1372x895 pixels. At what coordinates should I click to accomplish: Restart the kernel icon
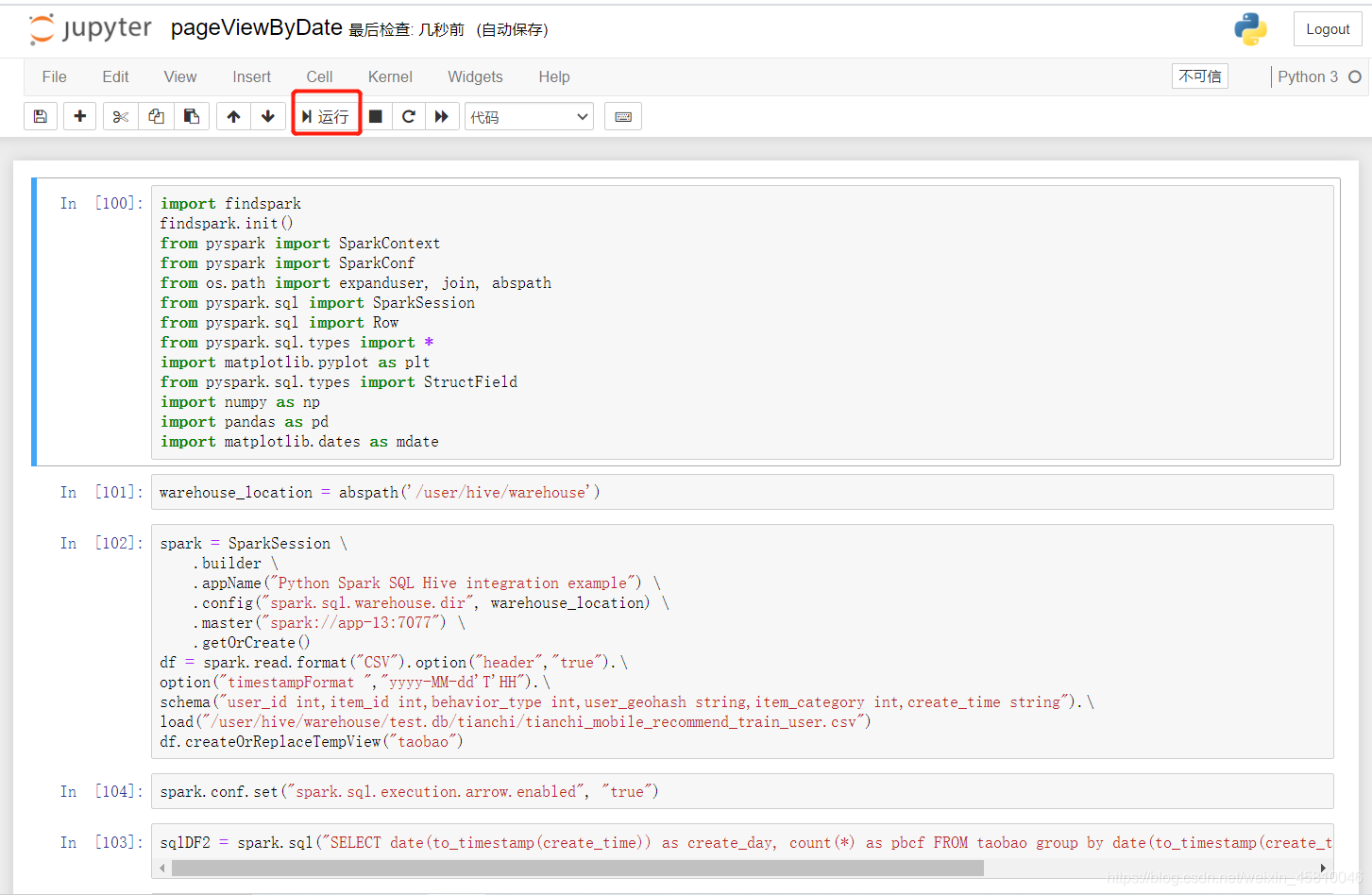(x=409, y=116)
